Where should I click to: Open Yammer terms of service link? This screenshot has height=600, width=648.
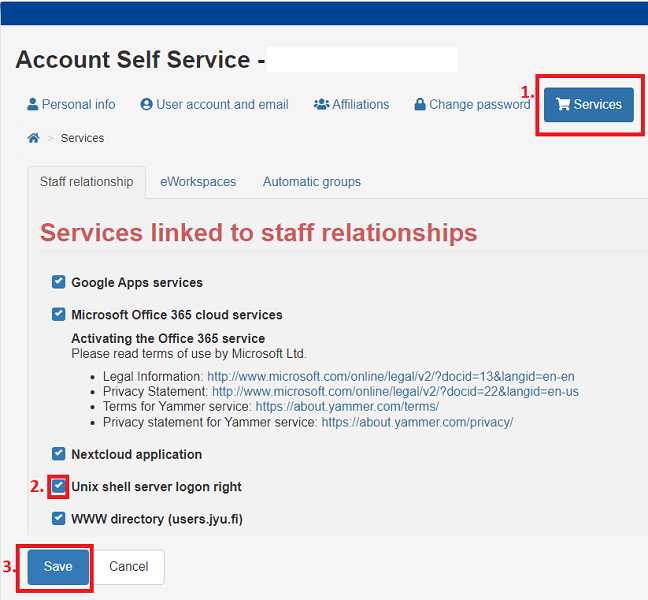(x=347, y=407)
